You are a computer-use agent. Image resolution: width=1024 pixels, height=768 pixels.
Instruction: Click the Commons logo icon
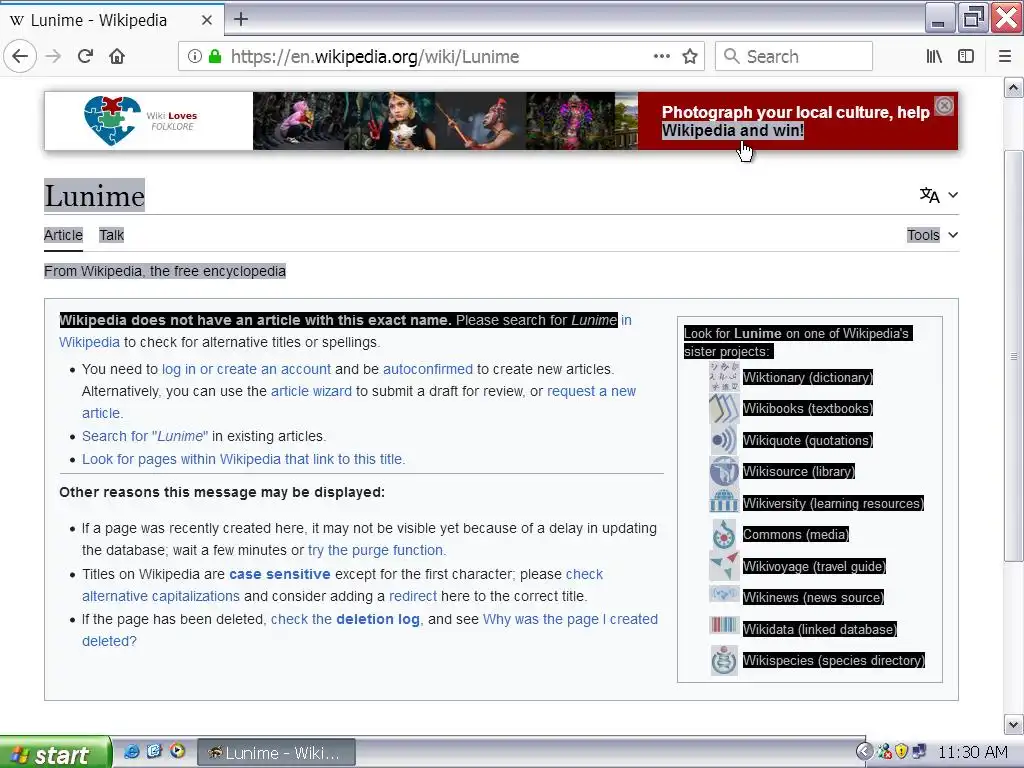724,534
